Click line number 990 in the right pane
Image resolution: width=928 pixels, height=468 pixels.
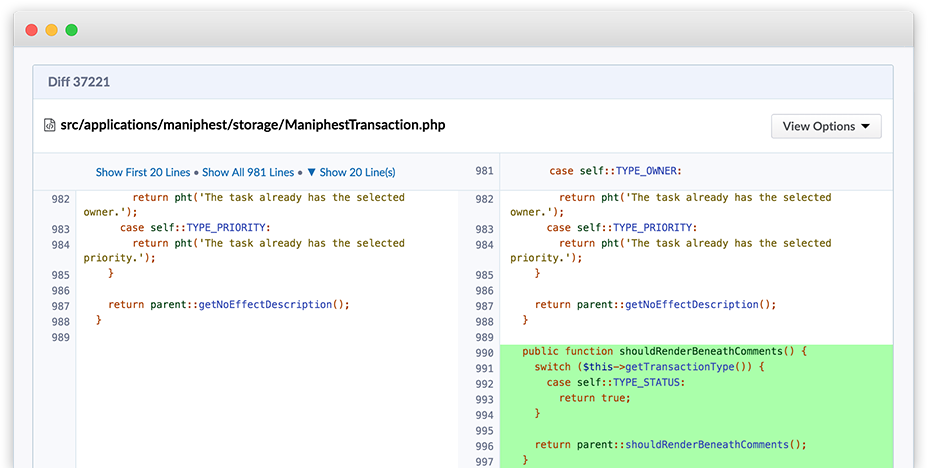click(x=484, y=353)
